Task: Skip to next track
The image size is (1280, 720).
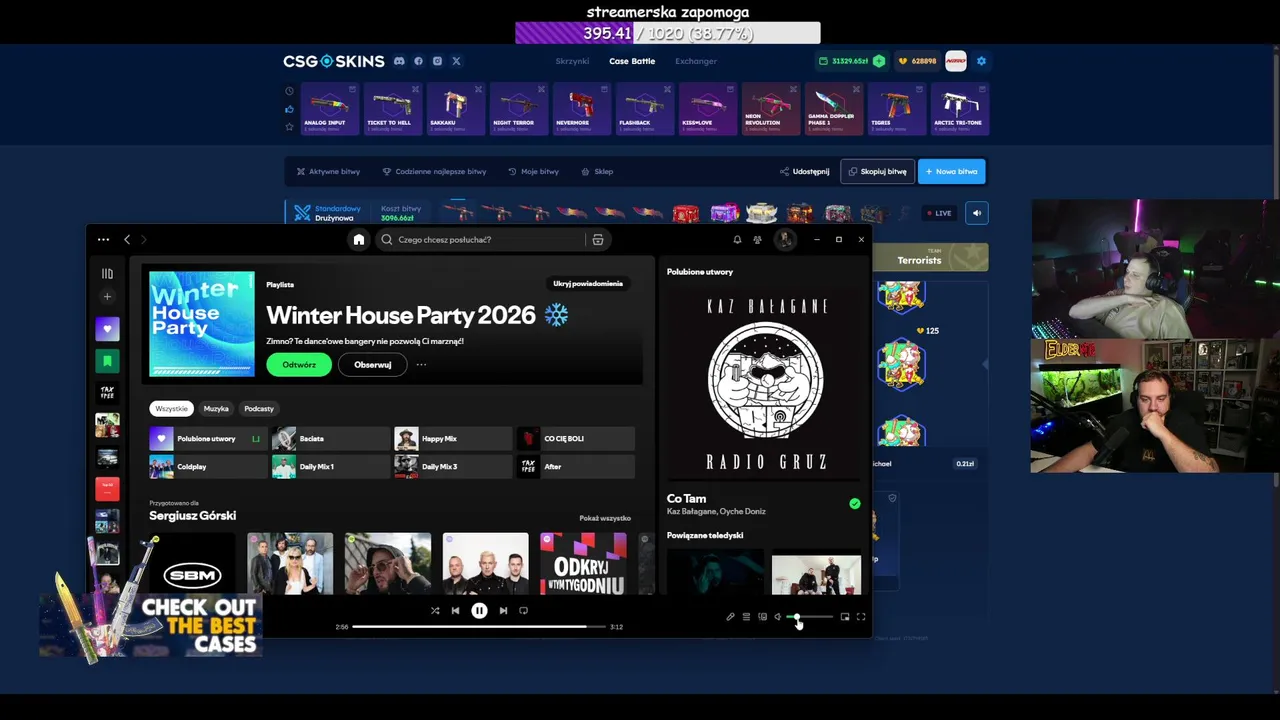Action: pyautogui.click(x=503, y=611)
